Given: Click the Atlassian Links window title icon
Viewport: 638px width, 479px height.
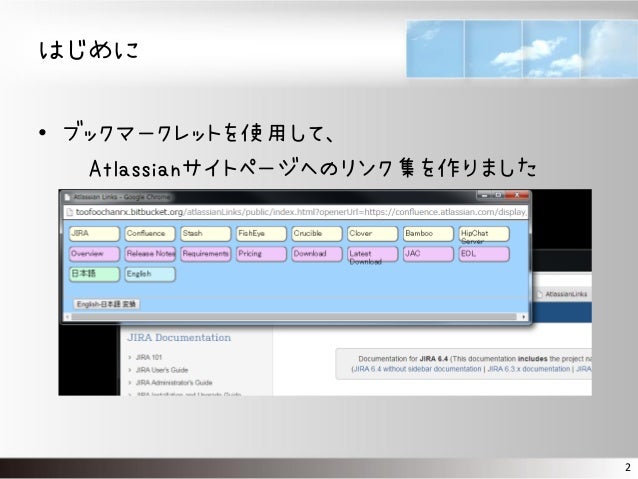Looking at the screenshot, I should pos(68,197).
